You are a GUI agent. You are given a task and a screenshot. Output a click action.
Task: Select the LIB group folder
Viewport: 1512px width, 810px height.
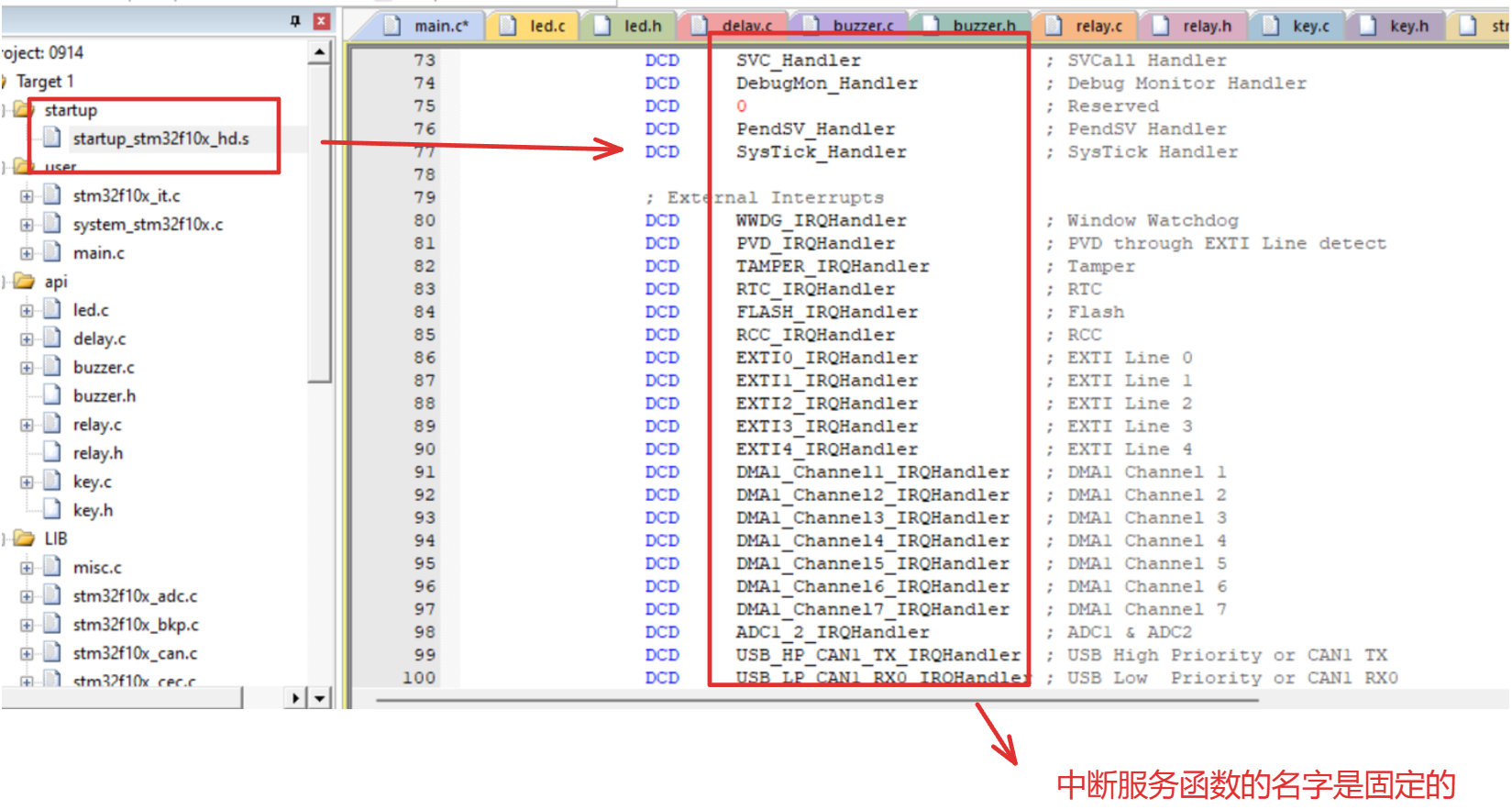click(56, 538)
